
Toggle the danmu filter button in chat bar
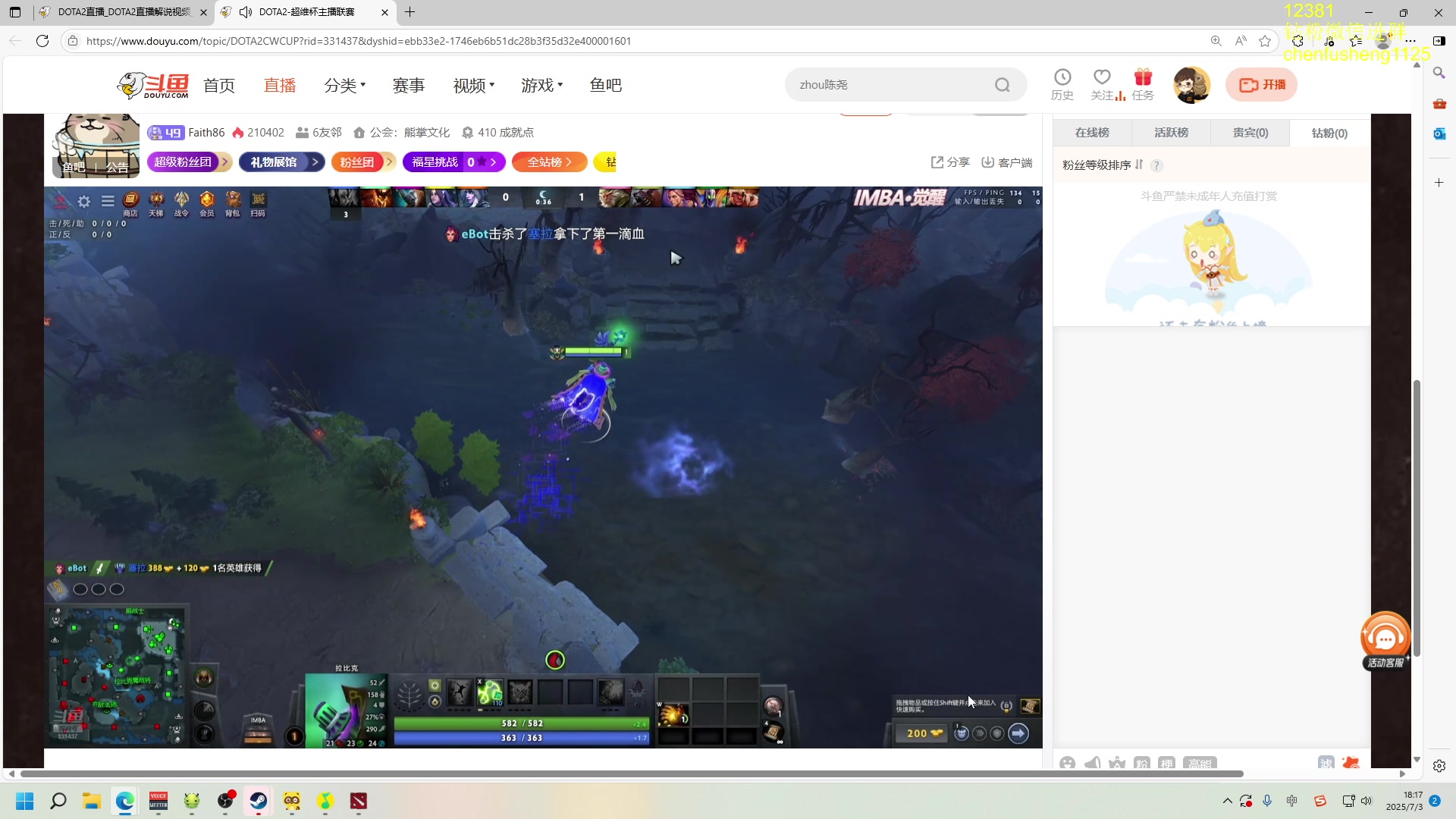pyautogui.click(x=1326, y=763)
